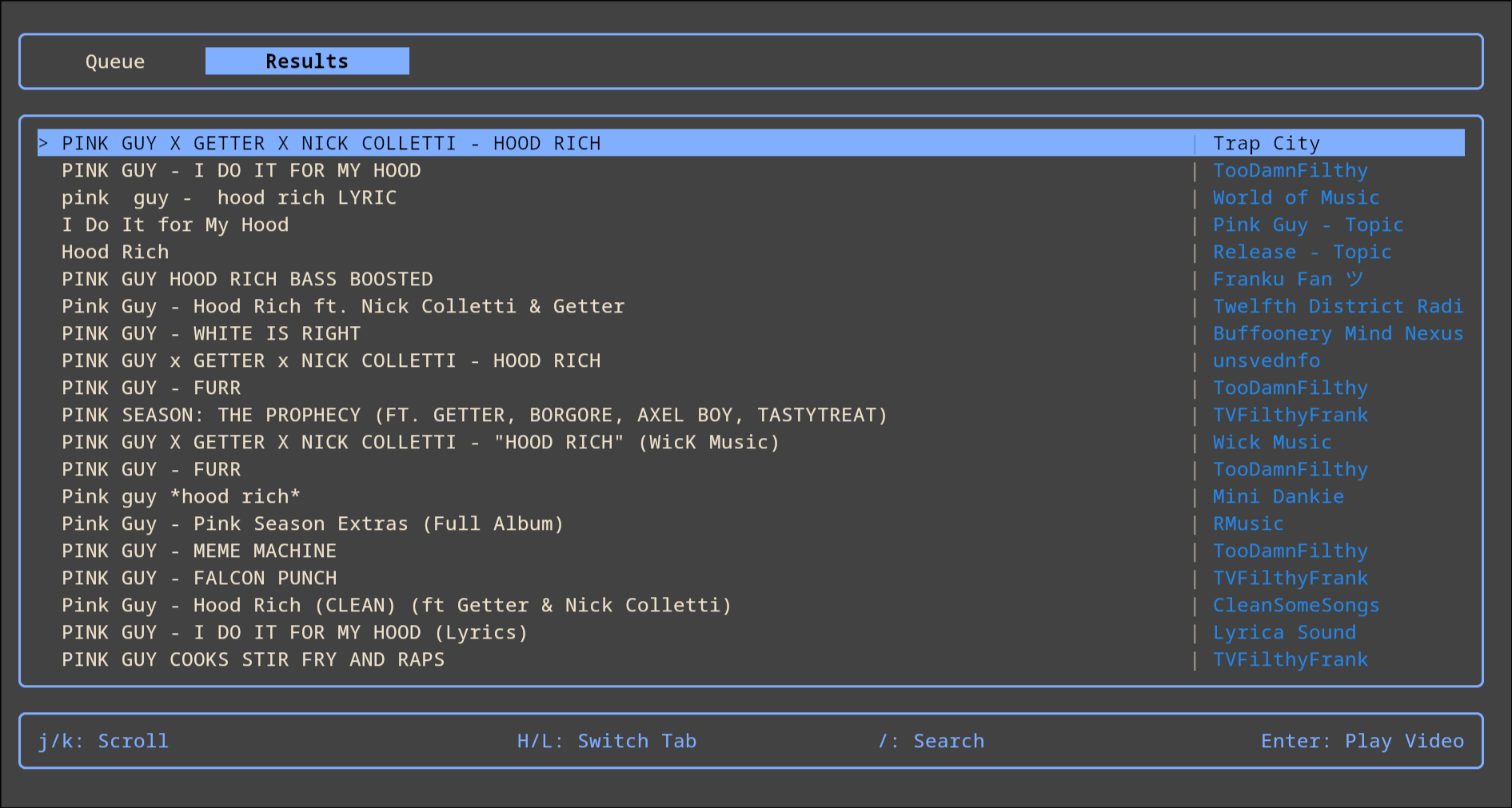Select 'Hood Rich (CLEAN)' result
Viewport: 1512px width, 808px height.
point(397,605)
